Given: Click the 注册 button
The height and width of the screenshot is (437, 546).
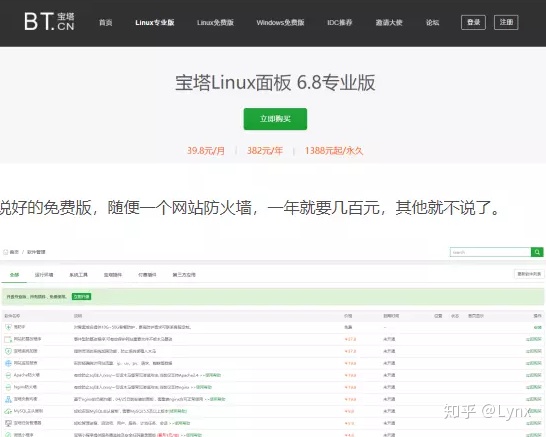Looking at the screenshot, I should coord(506,22).
